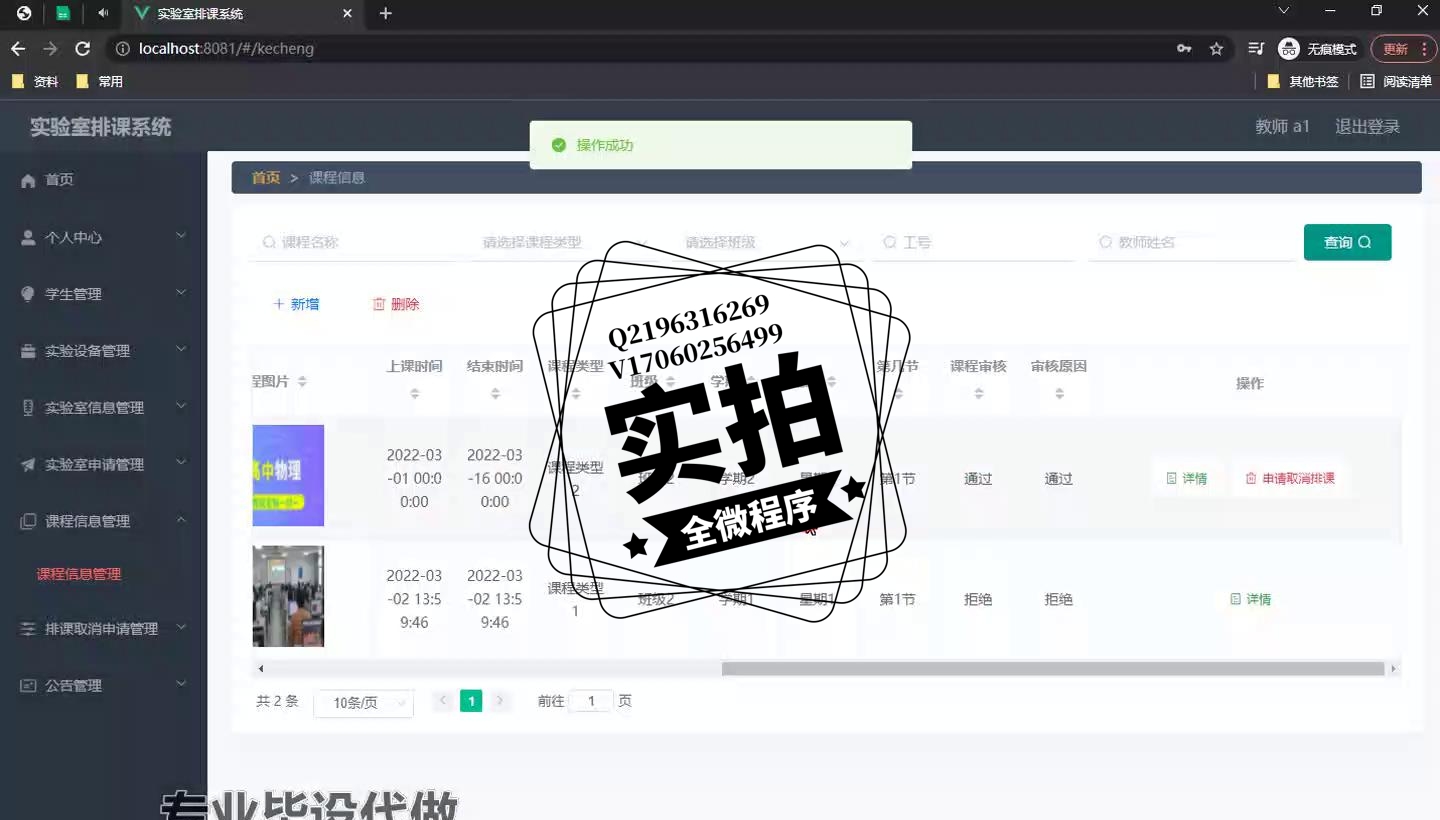Open the saved passwords key icon

(x=1184, y=48)
